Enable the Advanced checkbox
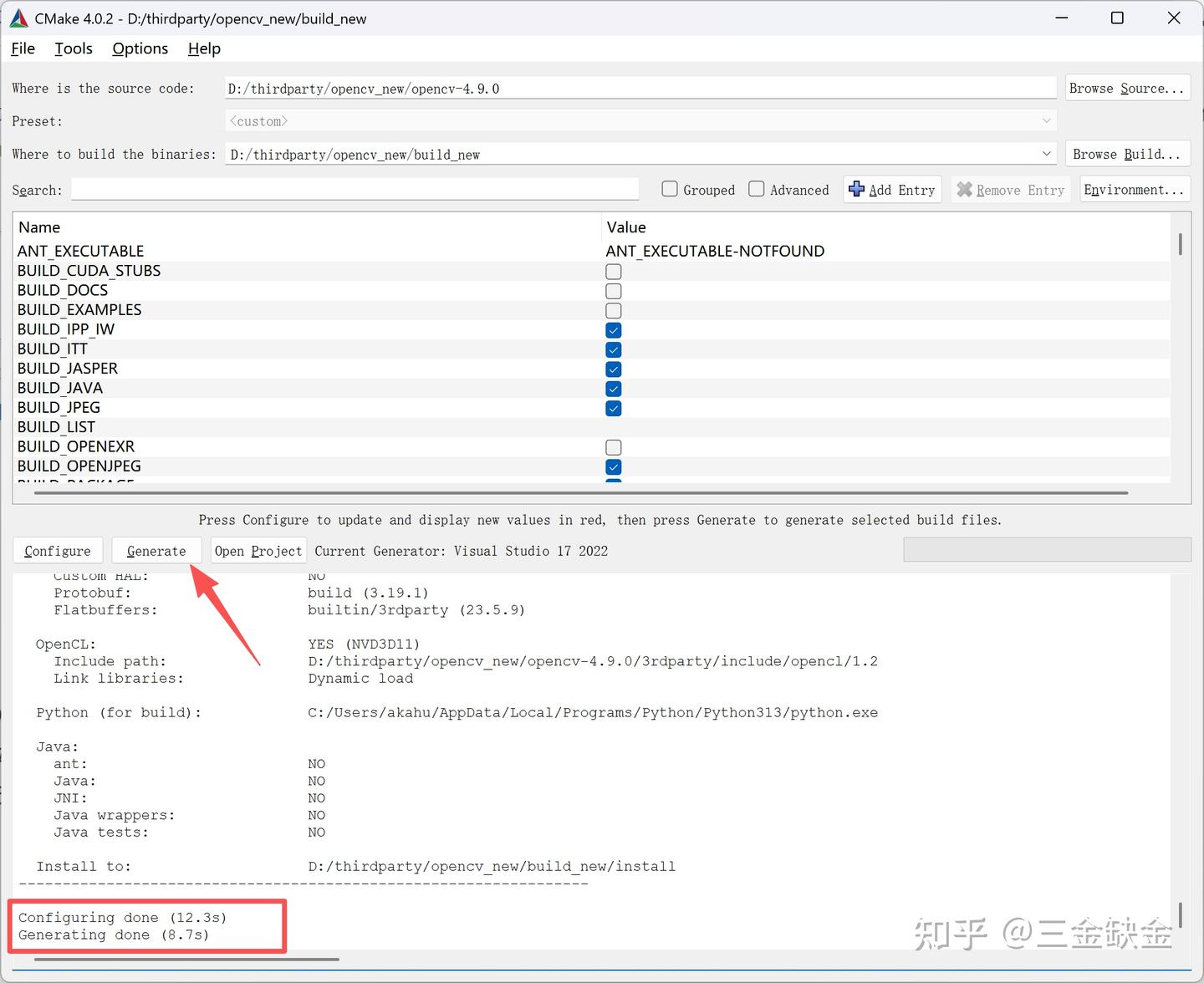Image resolution: width=1204 pixels, height=983 pixels. [756, 189]
